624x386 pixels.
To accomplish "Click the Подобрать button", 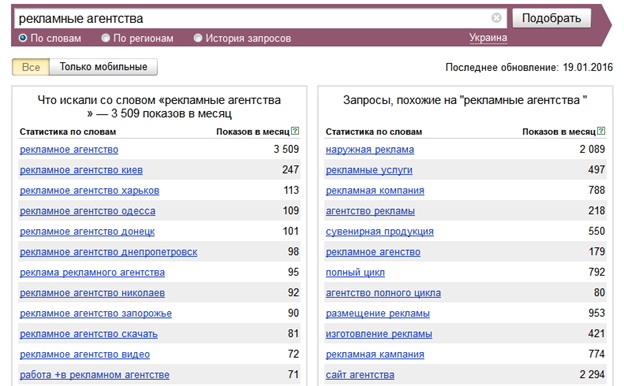I will [551, 18].
